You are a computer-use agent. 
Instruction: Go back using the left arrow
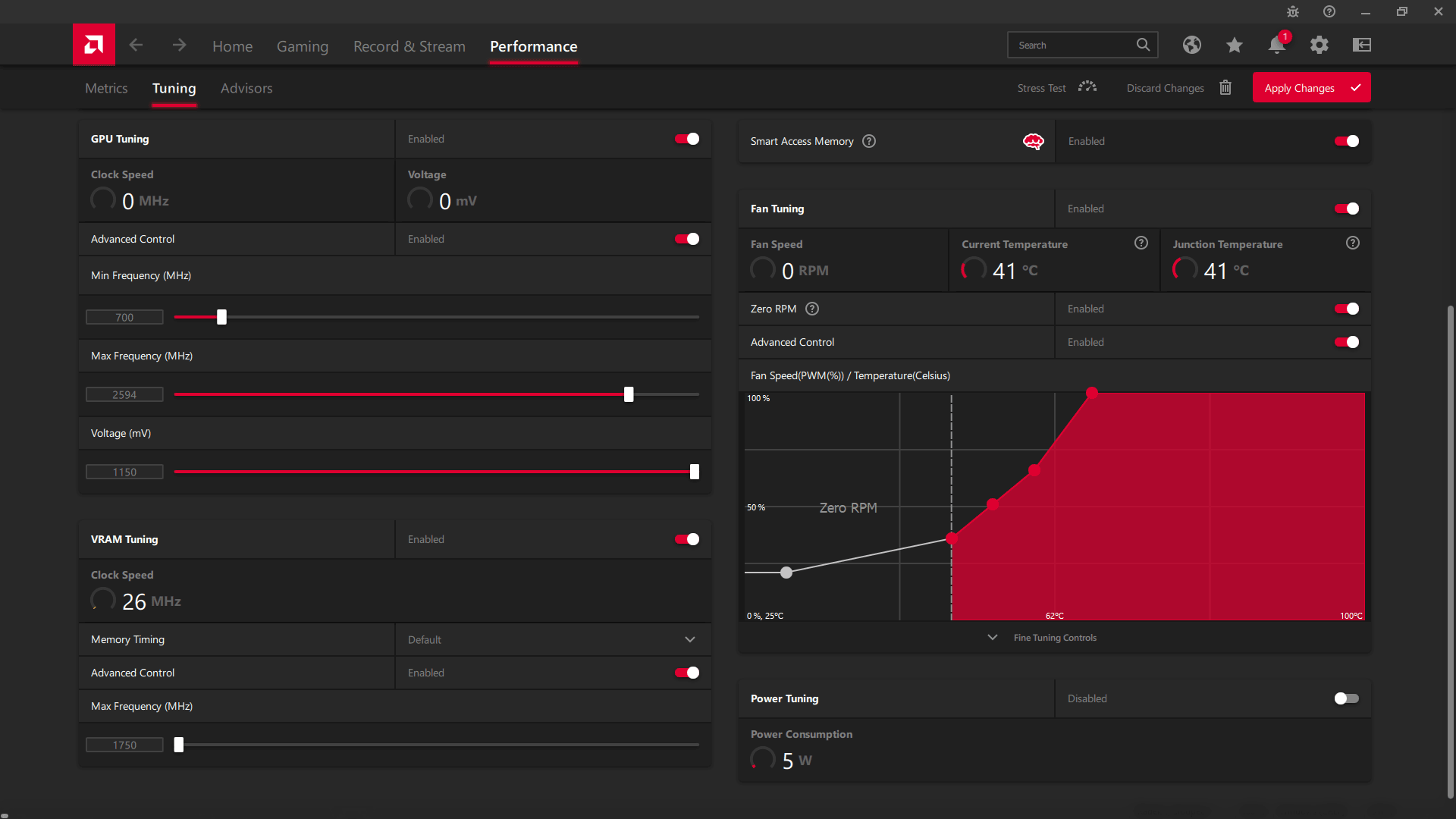[x=136, y=45]
